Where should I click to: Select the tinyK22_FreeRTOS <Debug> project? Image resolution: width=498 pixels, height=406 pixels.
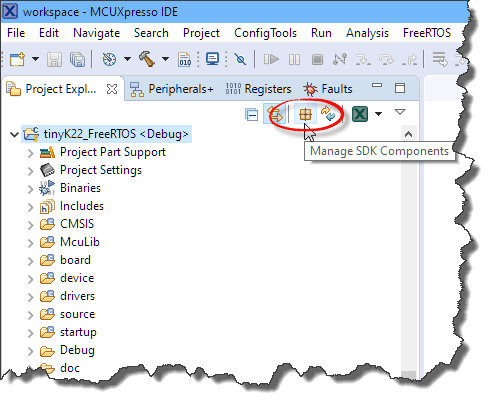click(107, 134)
